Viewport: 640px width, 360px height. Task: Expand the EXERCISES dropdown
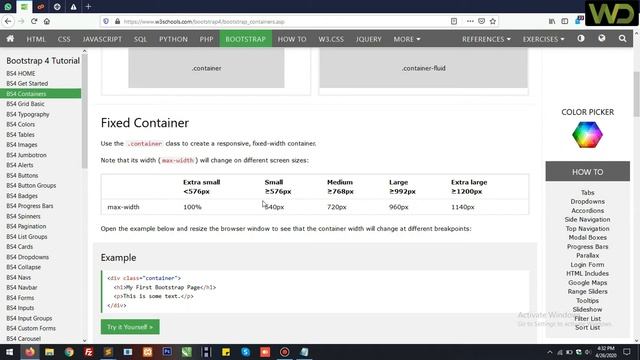[543, 39]
